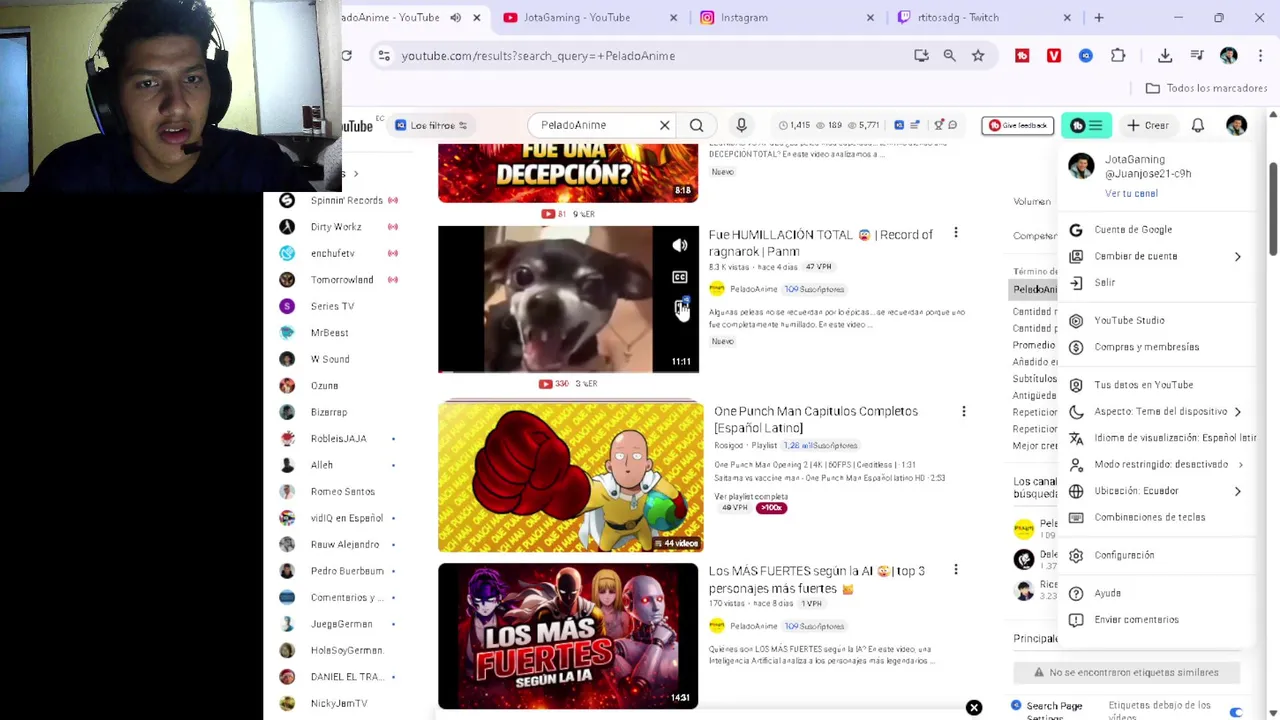
Task: Open Idioma de visualización setting
Action: (x=1156, y=438)
